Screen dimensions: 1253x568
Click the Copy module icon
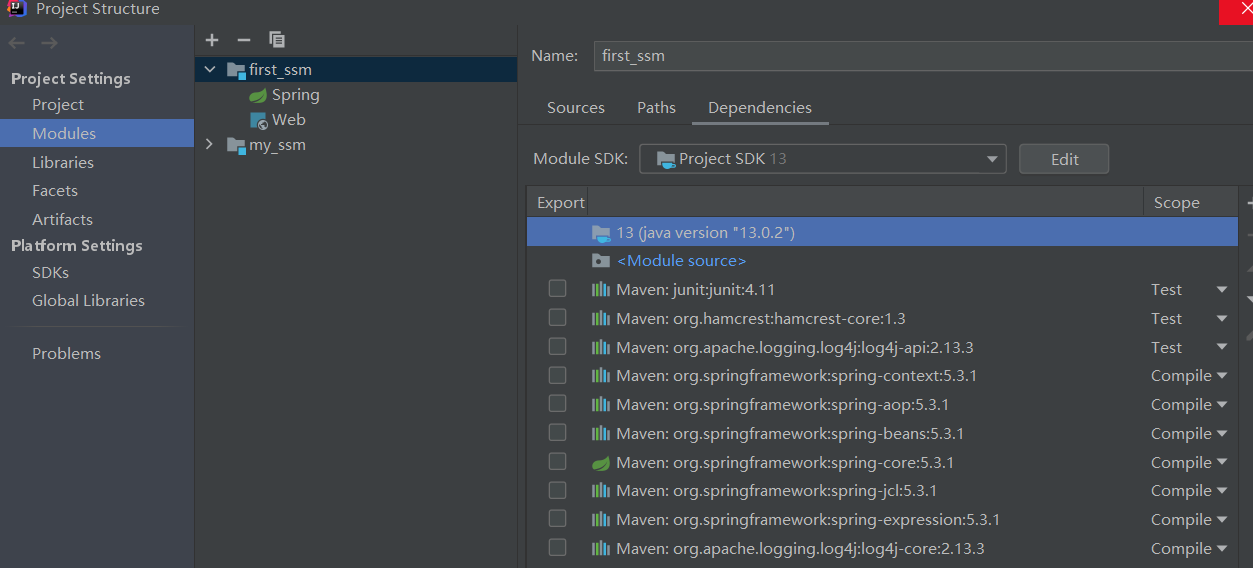click(277, 40)
